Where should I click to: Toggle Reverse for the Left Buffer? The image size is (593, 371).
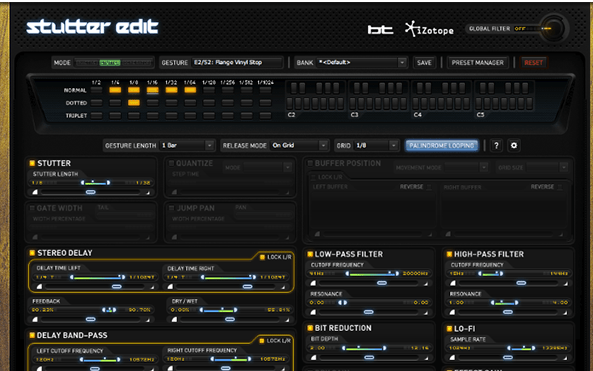tap(429, 186)
